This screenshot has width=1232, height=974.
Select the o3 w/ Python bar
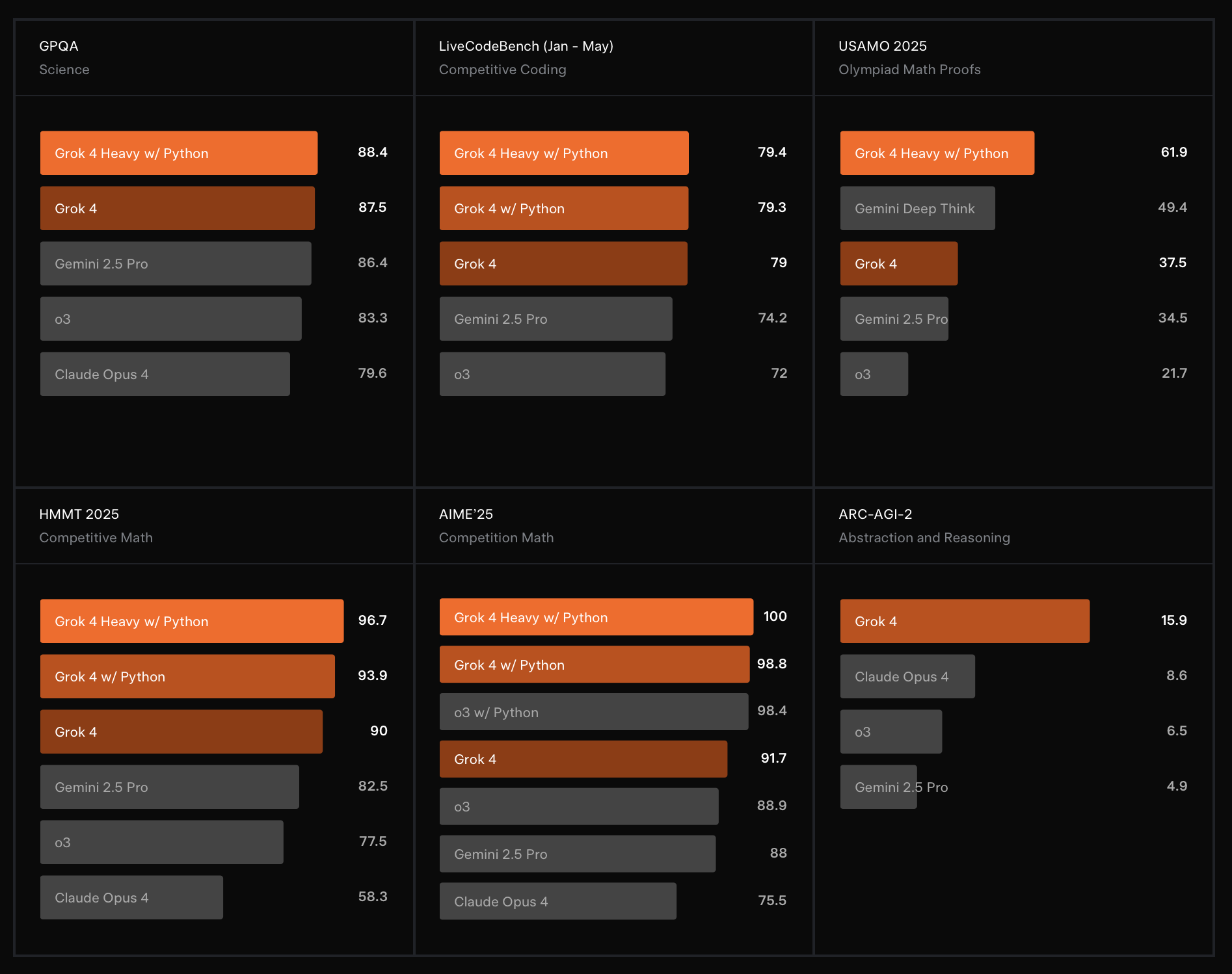(594, 712)
